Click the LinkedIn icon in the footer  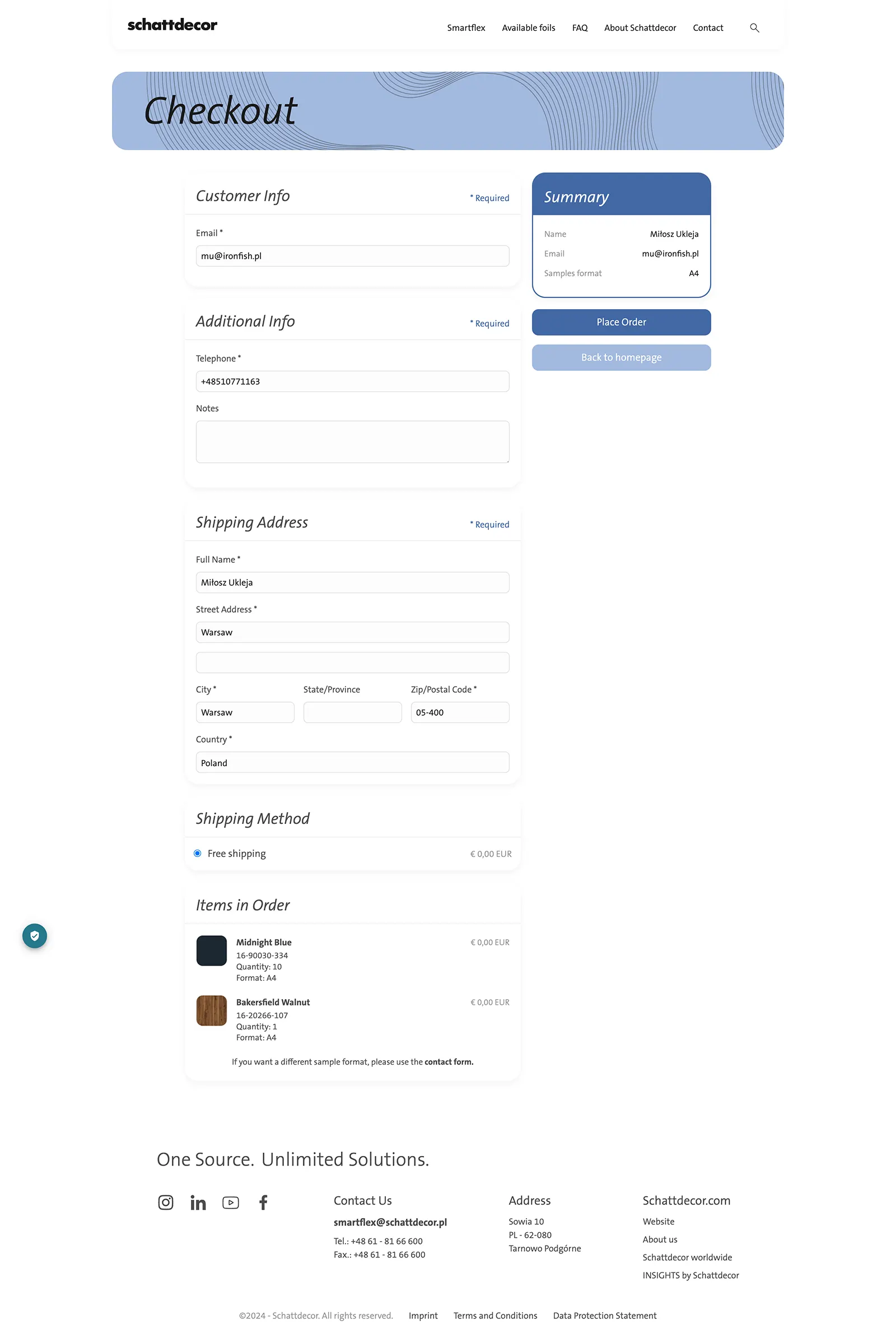(x=198, y=1202)
